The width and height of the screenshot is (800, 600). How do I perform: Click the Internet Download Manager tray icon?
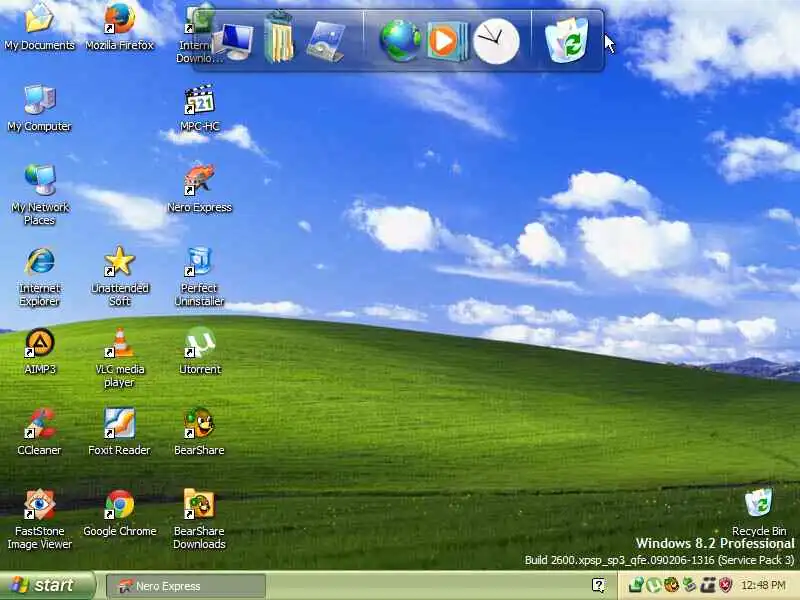click(636, 585)
